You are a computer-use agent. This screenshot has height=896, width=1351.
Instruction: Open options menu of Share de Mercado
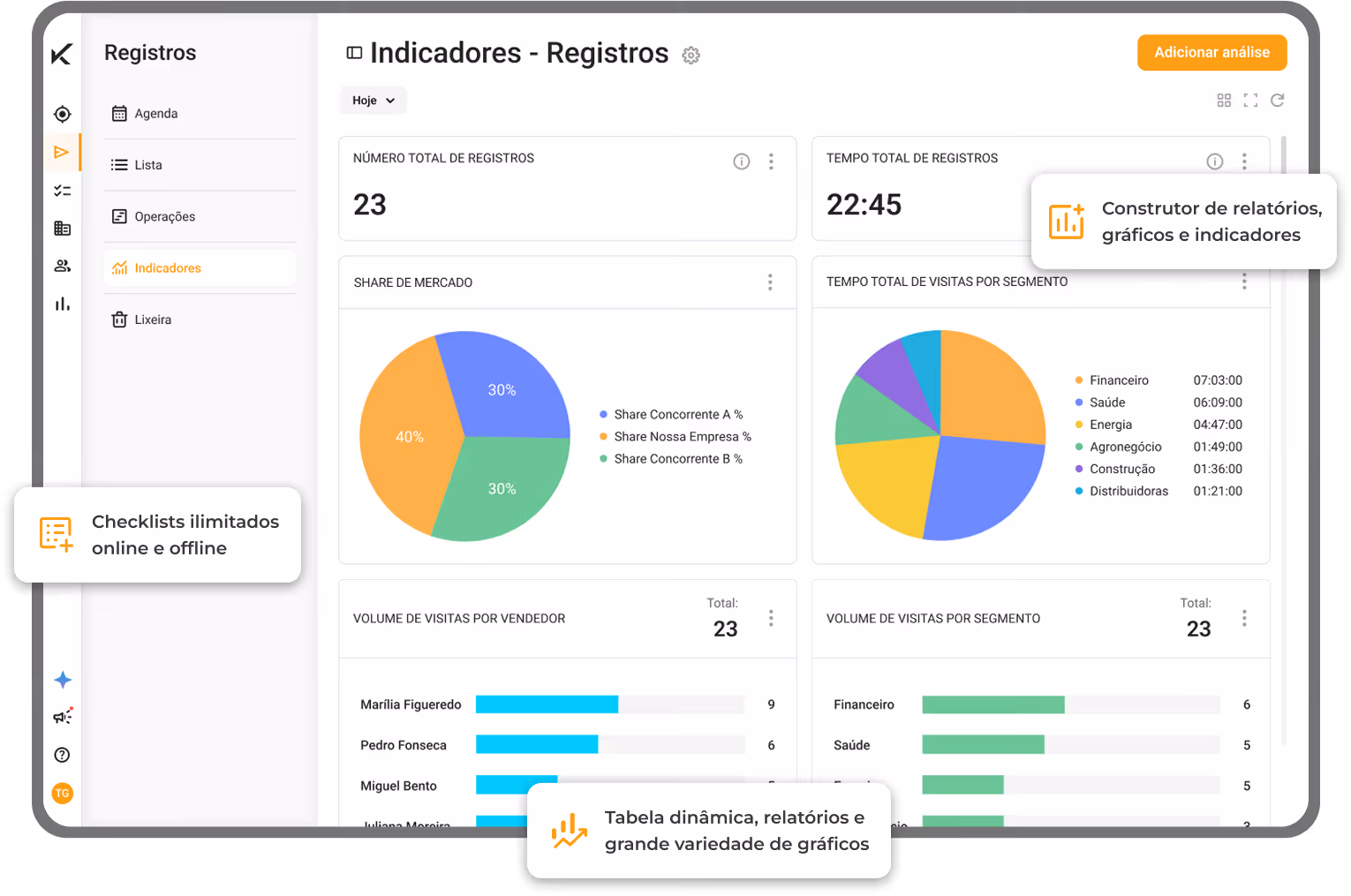[x=770, y=282]
